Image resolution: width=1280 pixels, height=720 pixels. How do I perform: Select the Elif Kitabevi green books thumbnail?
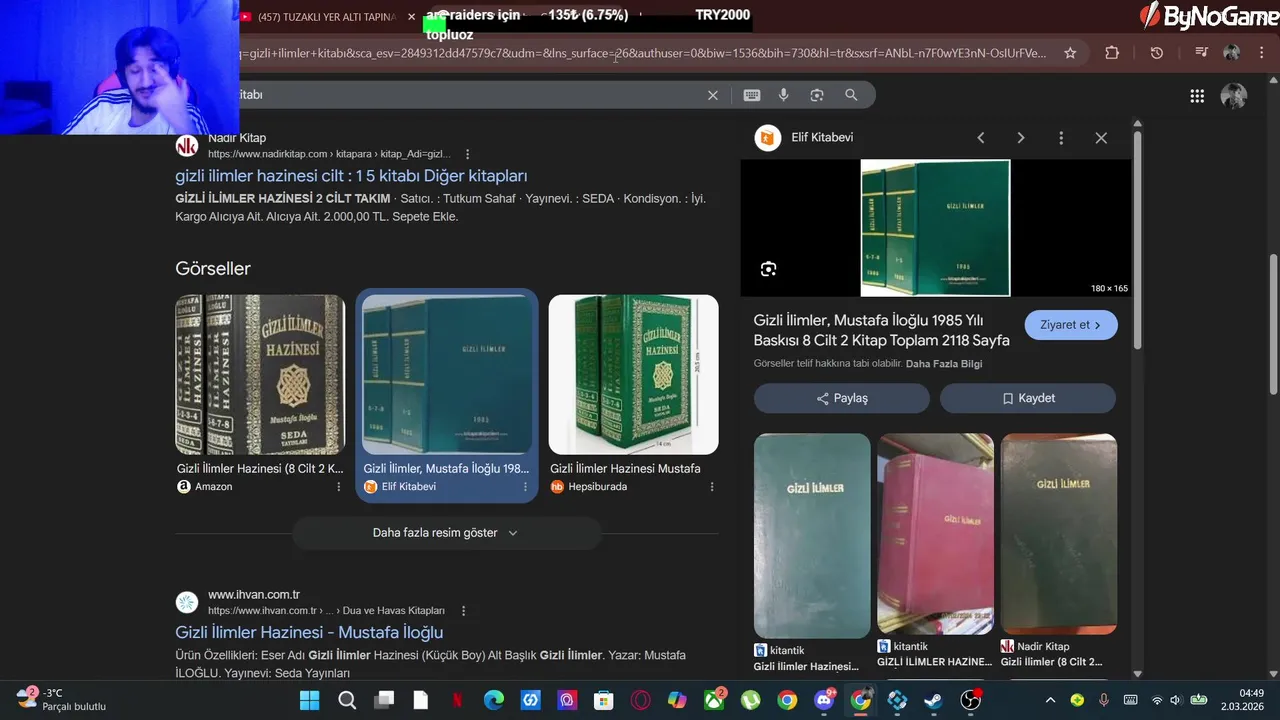point(447,374)
